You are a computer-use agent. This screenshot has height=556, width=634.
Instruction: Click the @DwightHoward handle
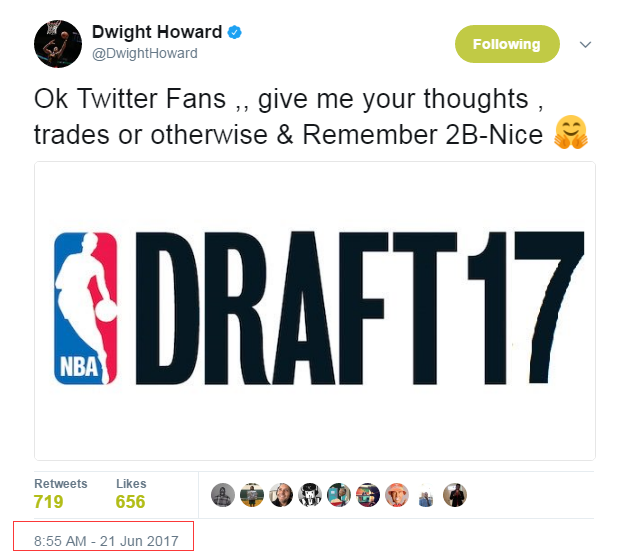145,53
